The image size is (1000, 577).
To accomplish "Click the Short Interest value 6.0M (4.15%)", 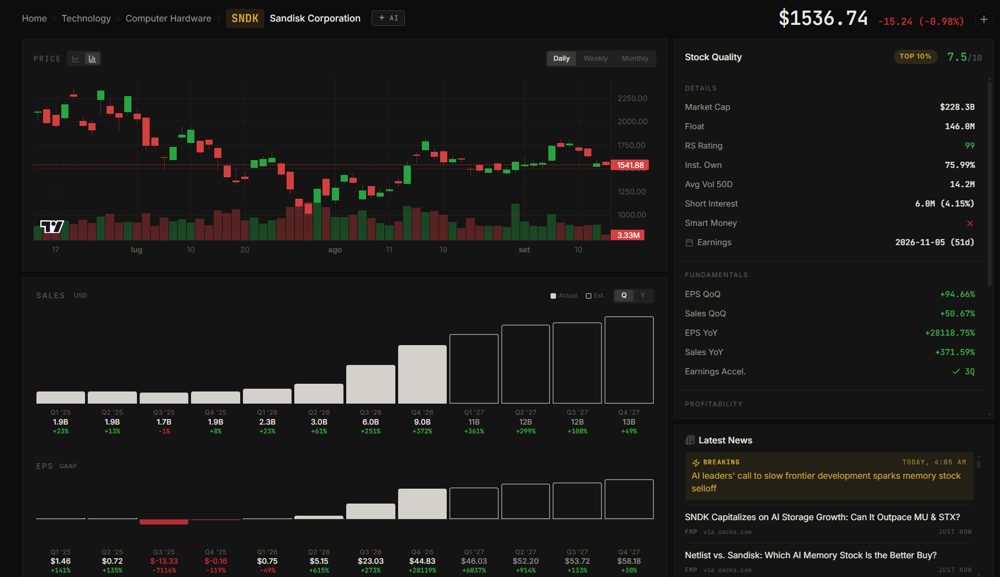I will [945, 203].
